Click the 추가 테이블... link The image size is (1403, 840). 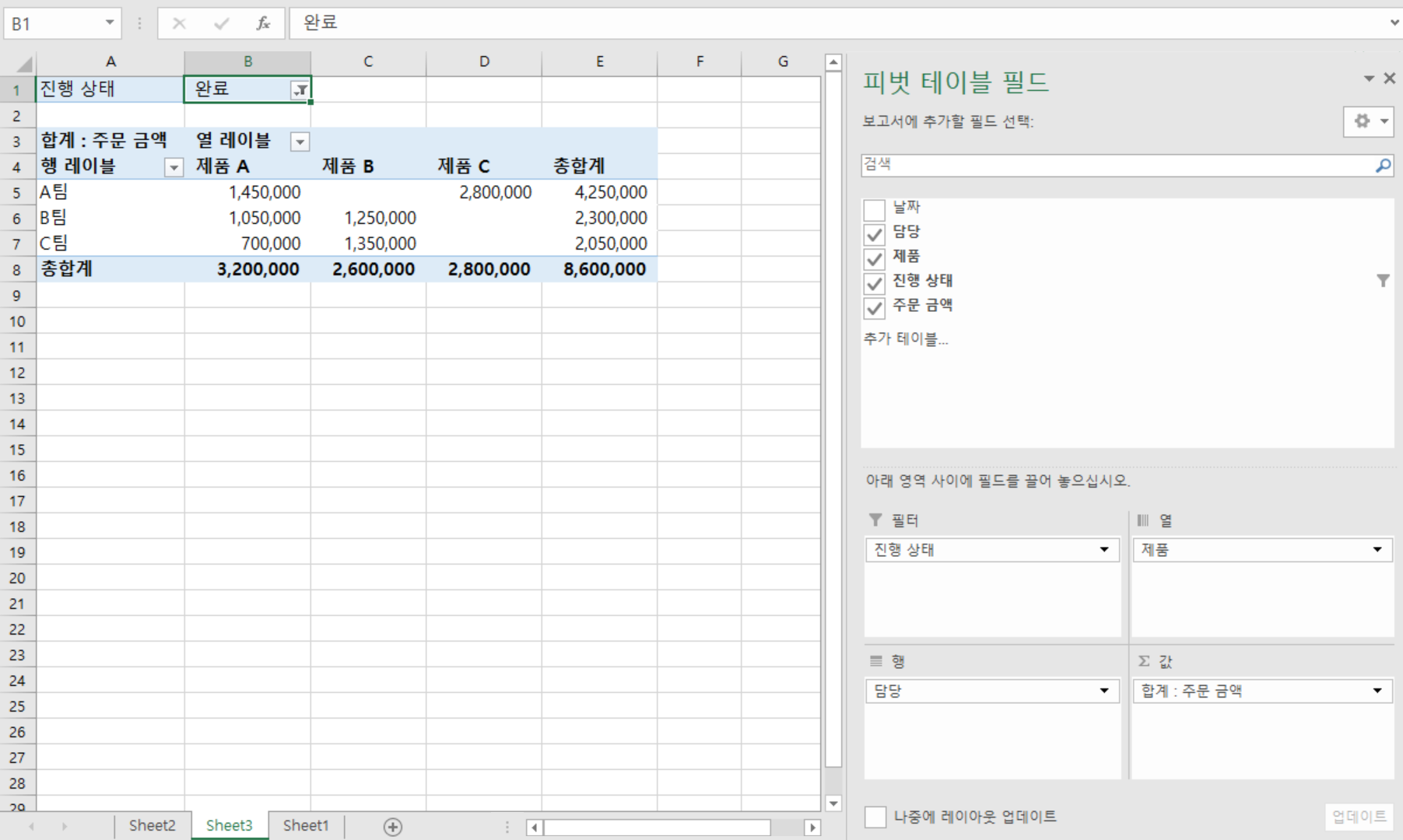[x=906, y=339]
